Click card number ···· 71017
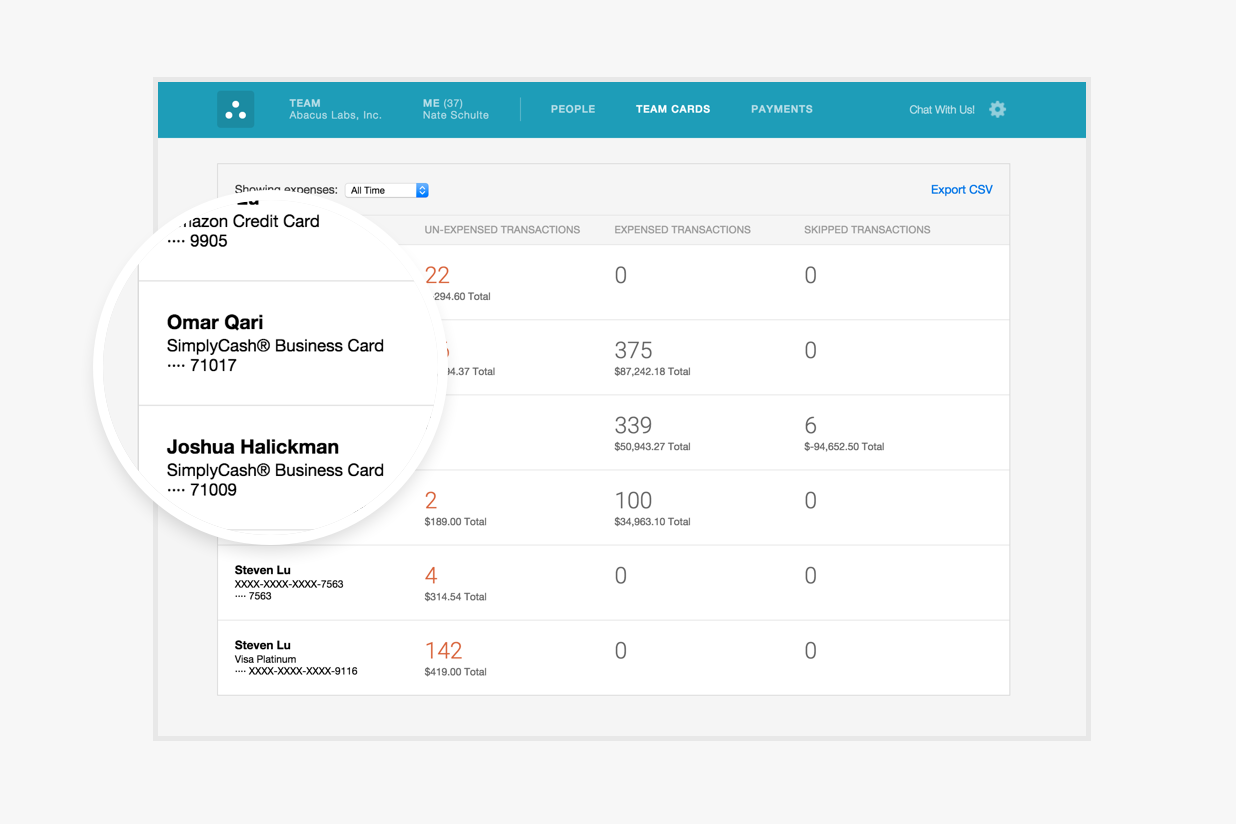 tap(202, 366)
